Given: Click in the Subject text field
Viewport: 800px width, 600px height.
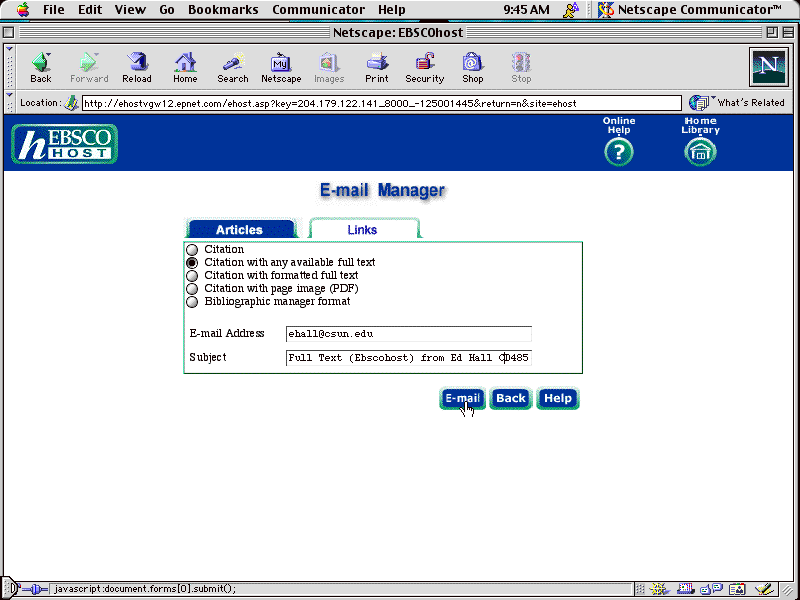Looking at the screenshot, I should 409,358.
